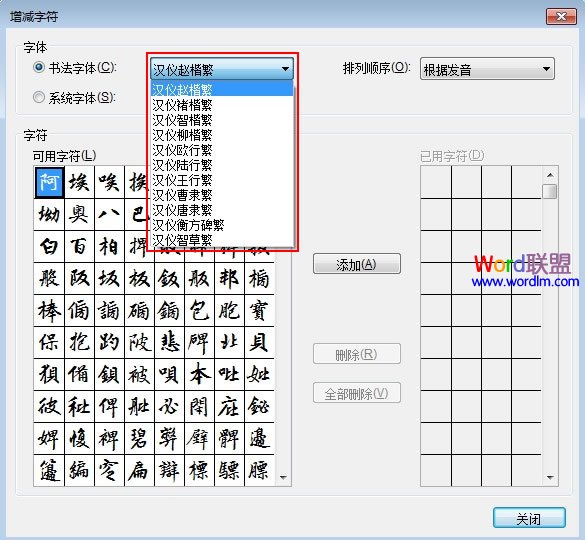Select the character 保 in the grid
This screenshot has width=585, height=540.
(49, 343)
